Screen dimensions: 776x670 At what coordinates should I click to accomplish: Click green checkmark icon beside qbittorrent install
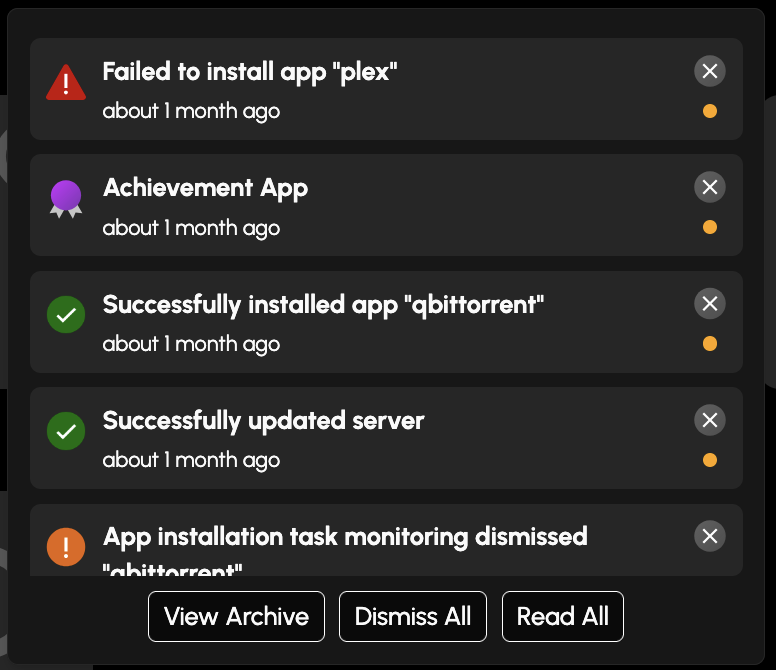(66, 316)
